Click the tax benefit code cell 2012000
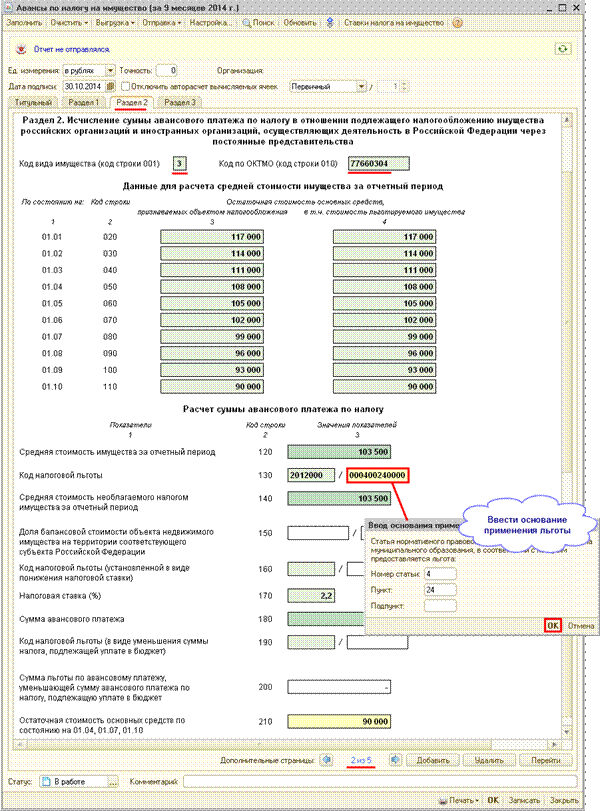Image resolution: width=600 pixels, height=811 pixels. pos(311,475)
